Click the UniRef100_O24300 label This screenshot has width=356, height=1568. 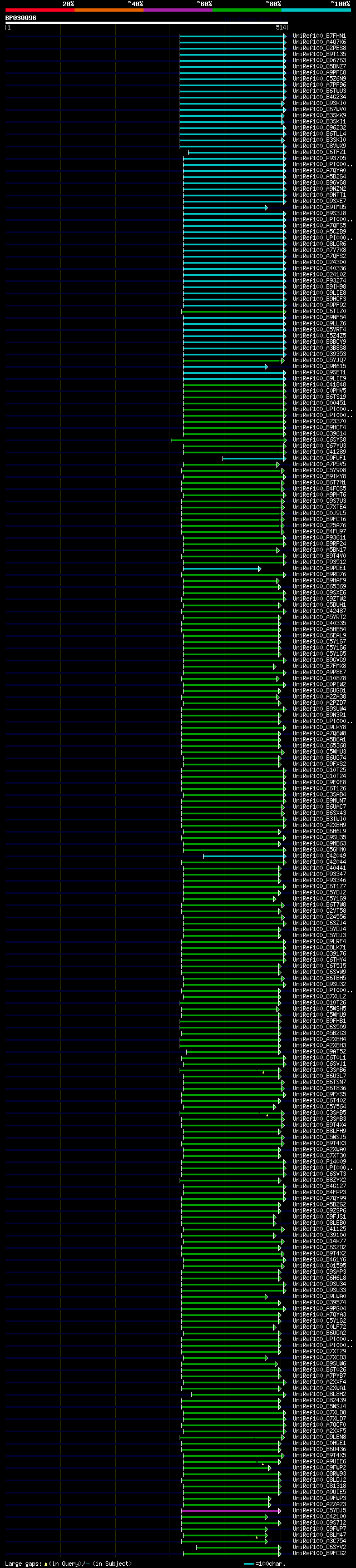[x=319, y=263]
